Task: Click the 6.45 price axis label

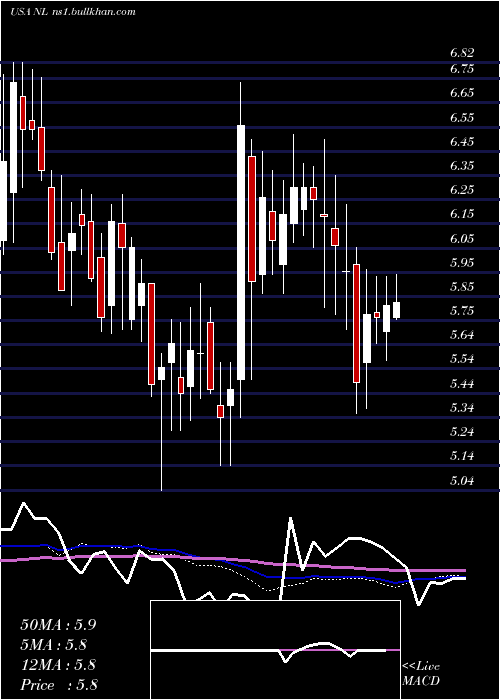Action: [462, 142]
